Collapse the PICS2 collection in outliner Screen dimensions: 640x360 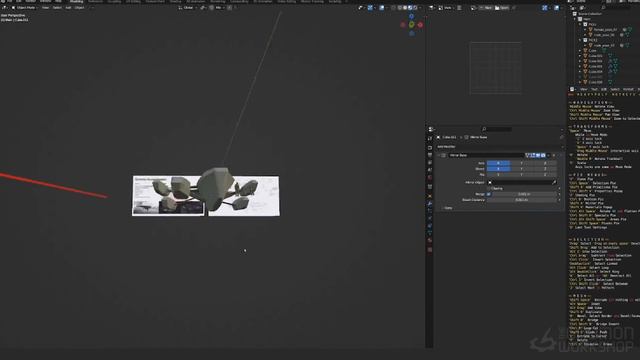580,40
